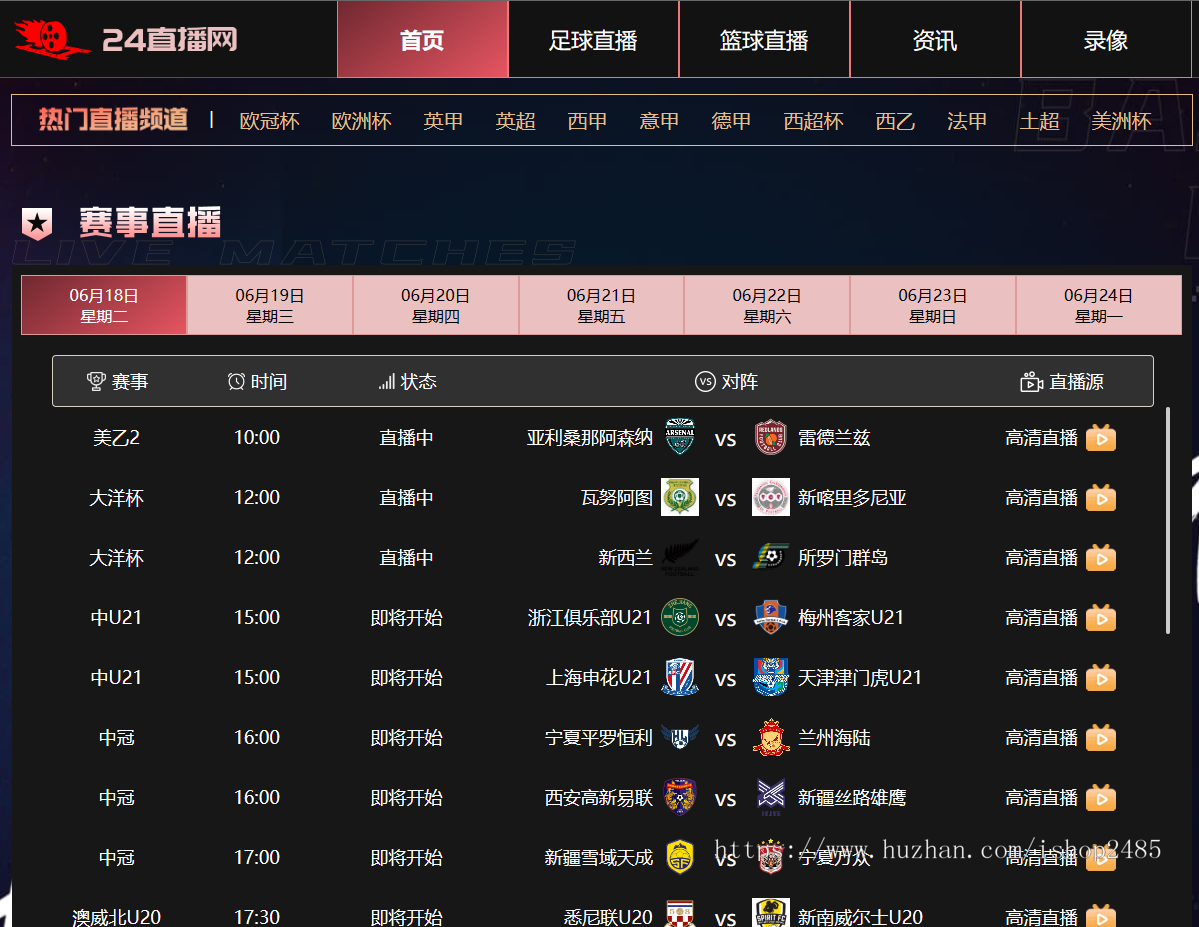The image size is (1199, 927).
Task: Click the 新疆雪域天成 yellow crest
Action: 680,857
